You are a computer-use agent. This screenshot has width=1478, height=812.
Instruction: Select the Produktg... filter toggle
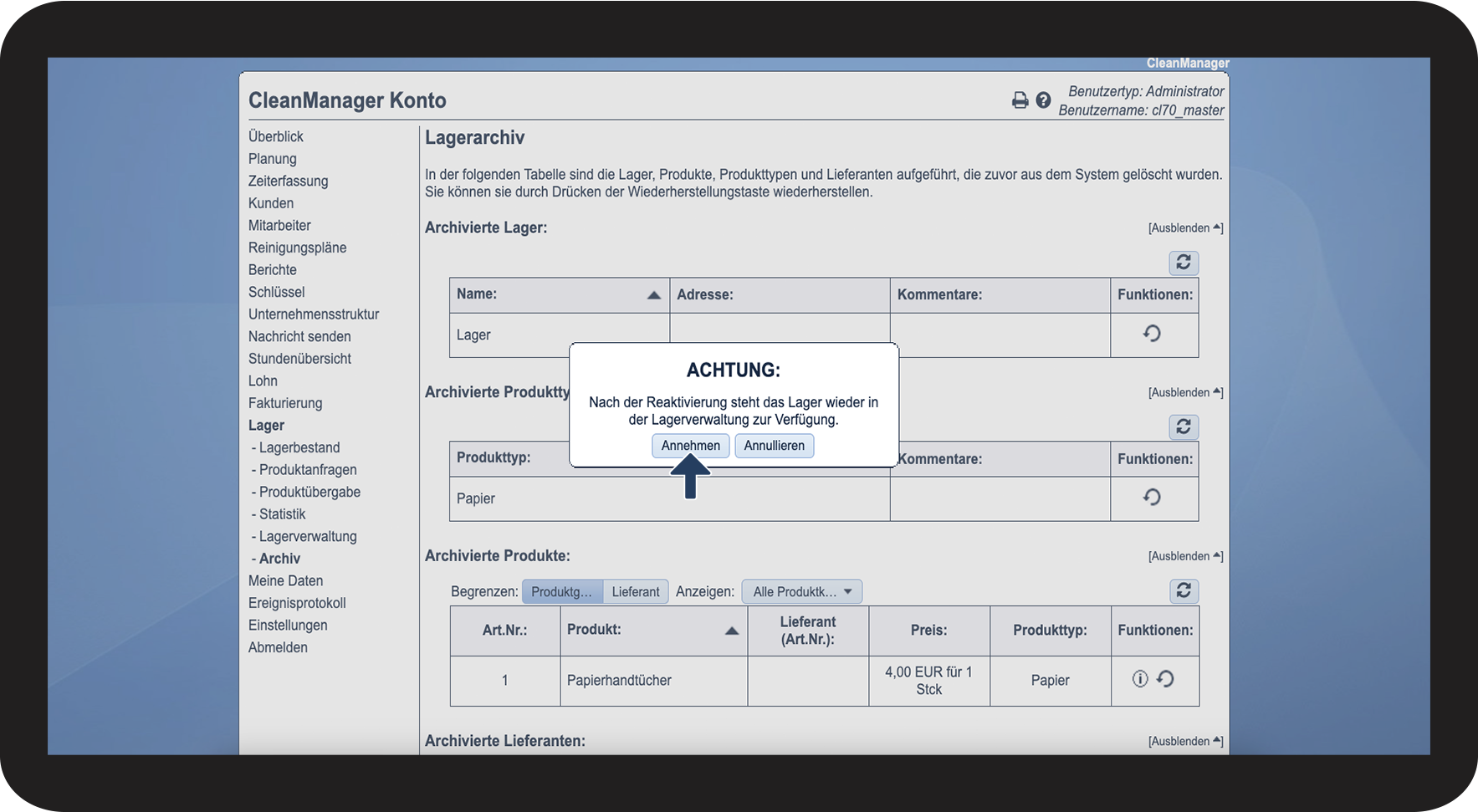point(561,592)
